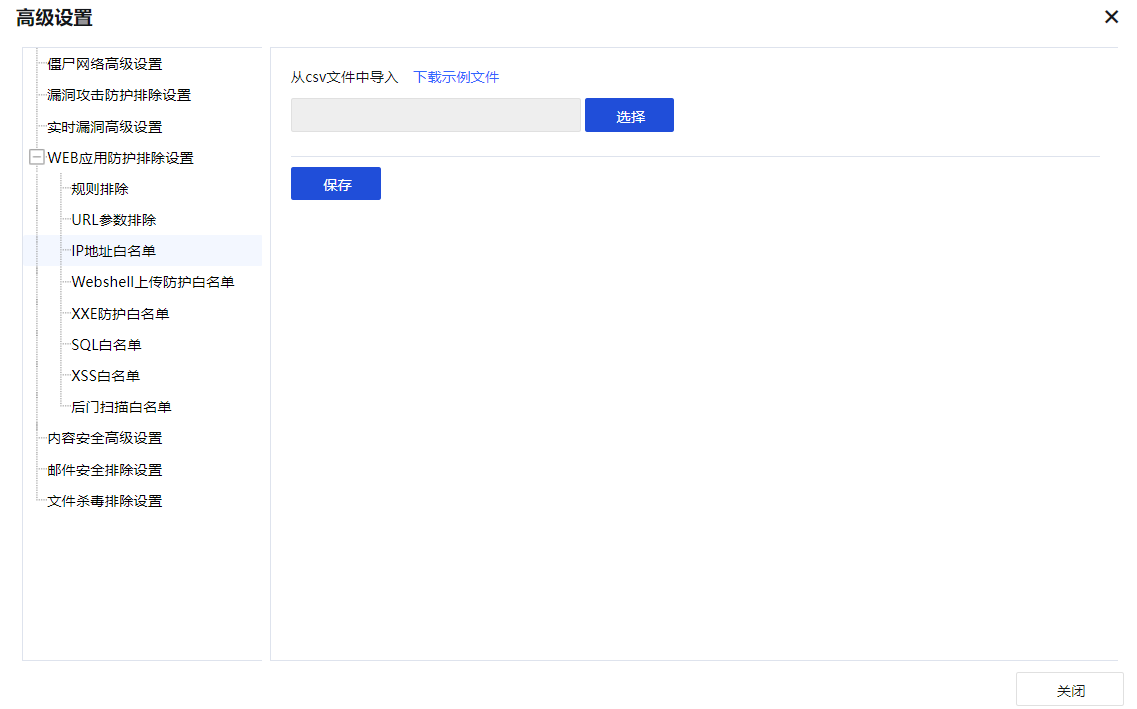Viewport: 1137px width, 709px height.
Task: Open 实时漏洞高级设置 item
Action: click(104, 127)
